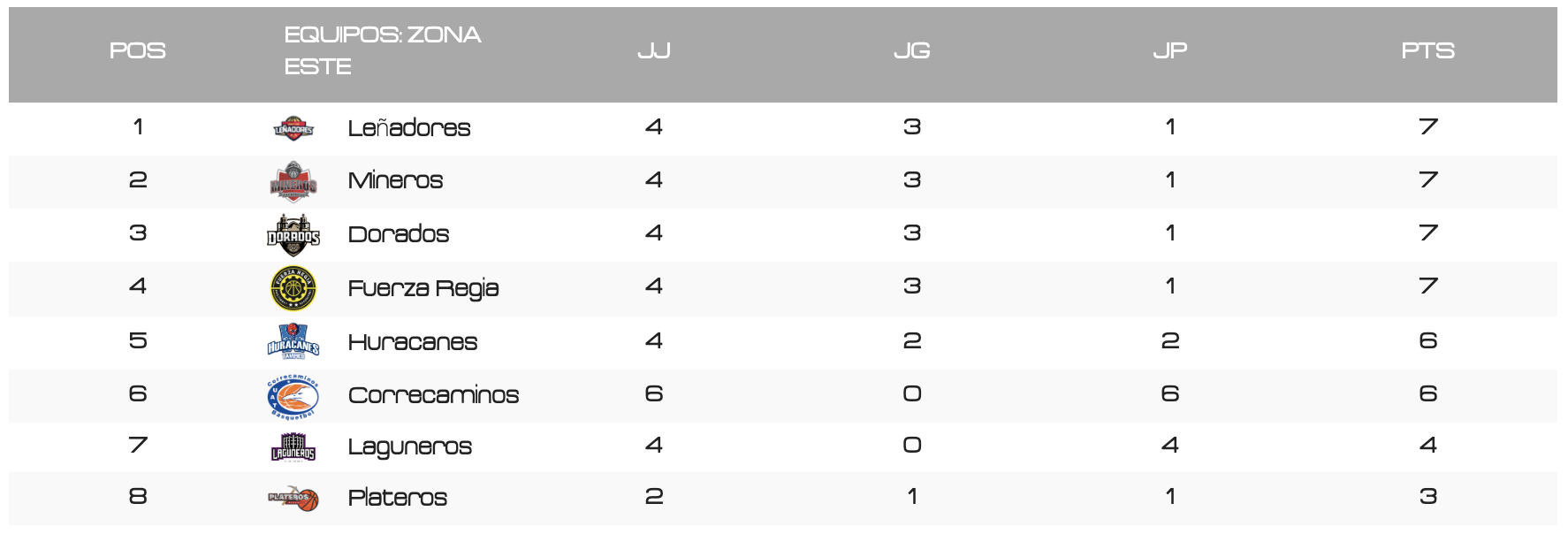Click the Dorados team logo

coord(293,235)
